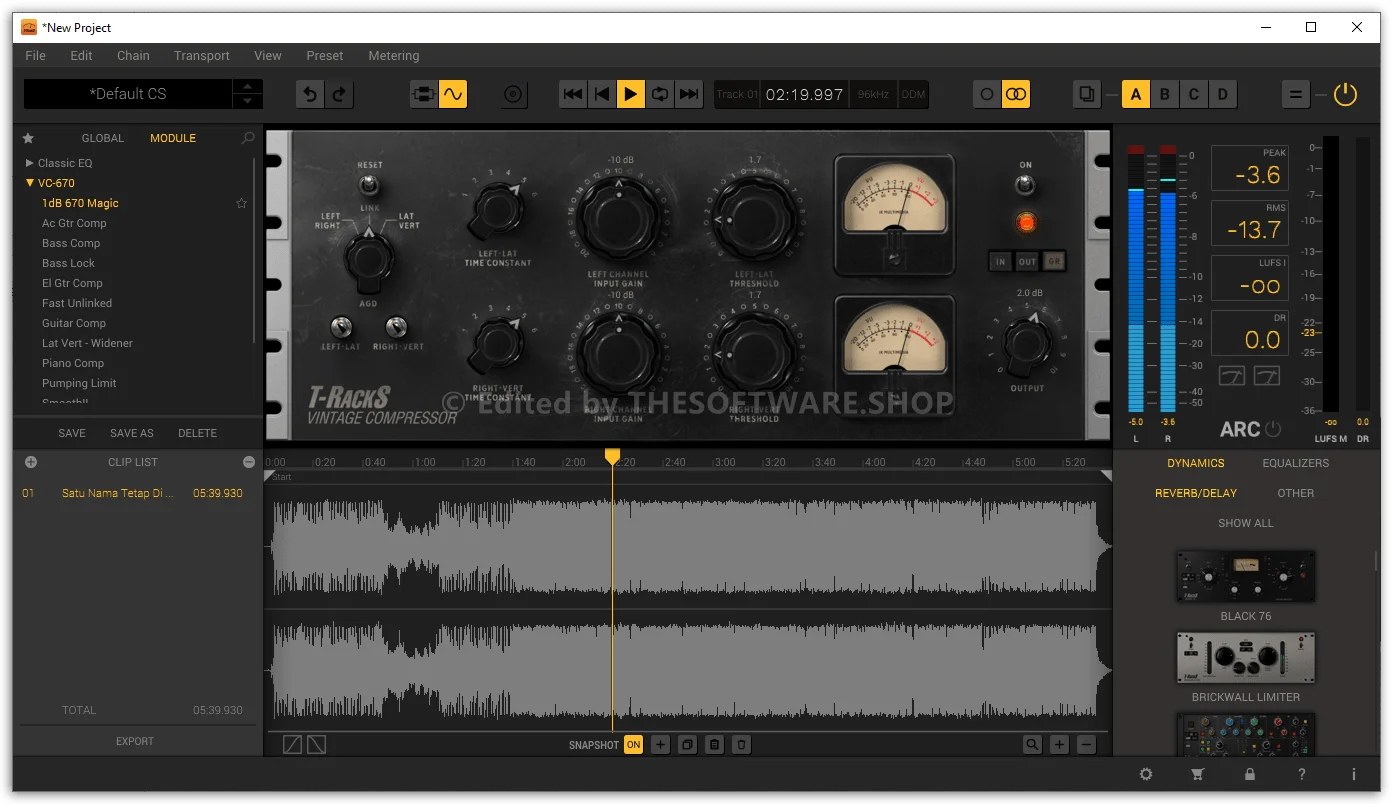
Task: Select preset slot C
Action: click(1193, 94)
